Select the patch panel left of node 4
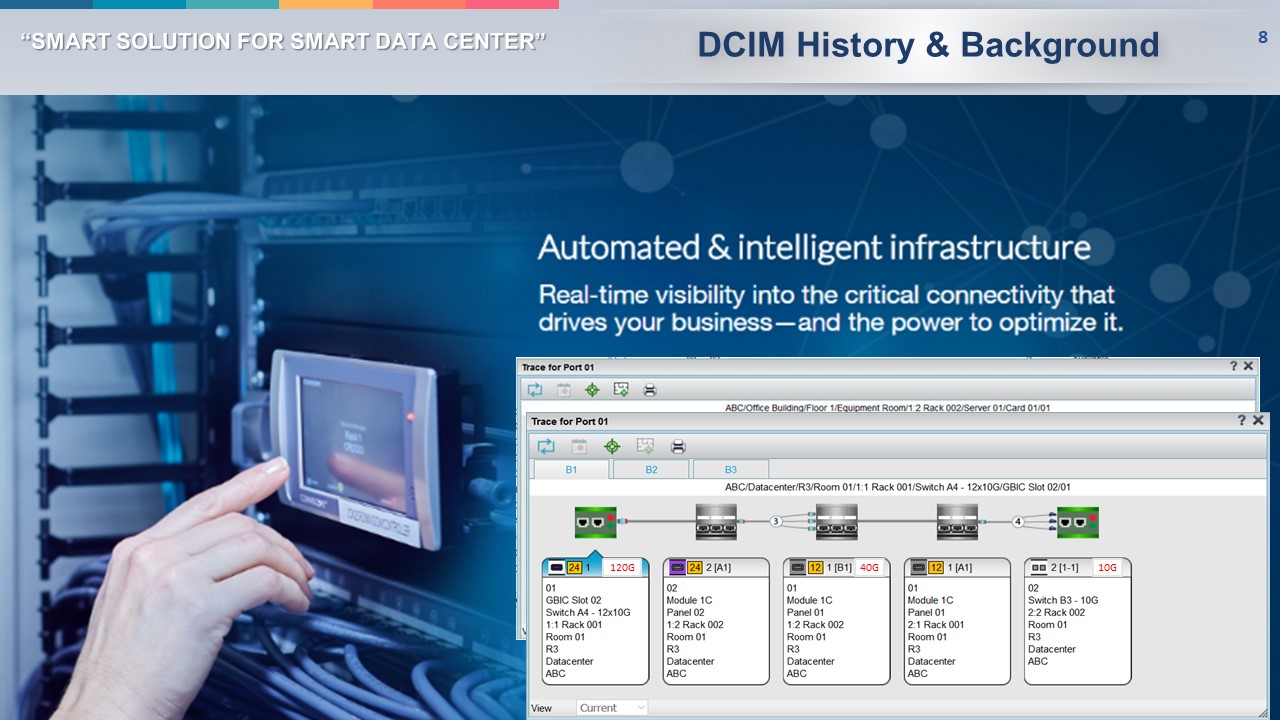Image resolution: width=1280 pixels, height=720 pixels. point(957,521)
